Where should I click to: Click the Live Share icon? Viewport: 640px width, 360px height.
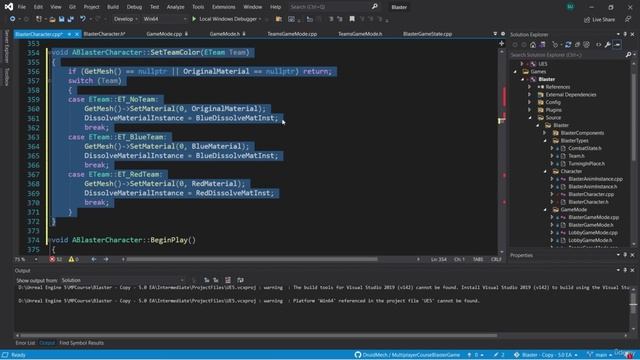[x=587, y=20]
